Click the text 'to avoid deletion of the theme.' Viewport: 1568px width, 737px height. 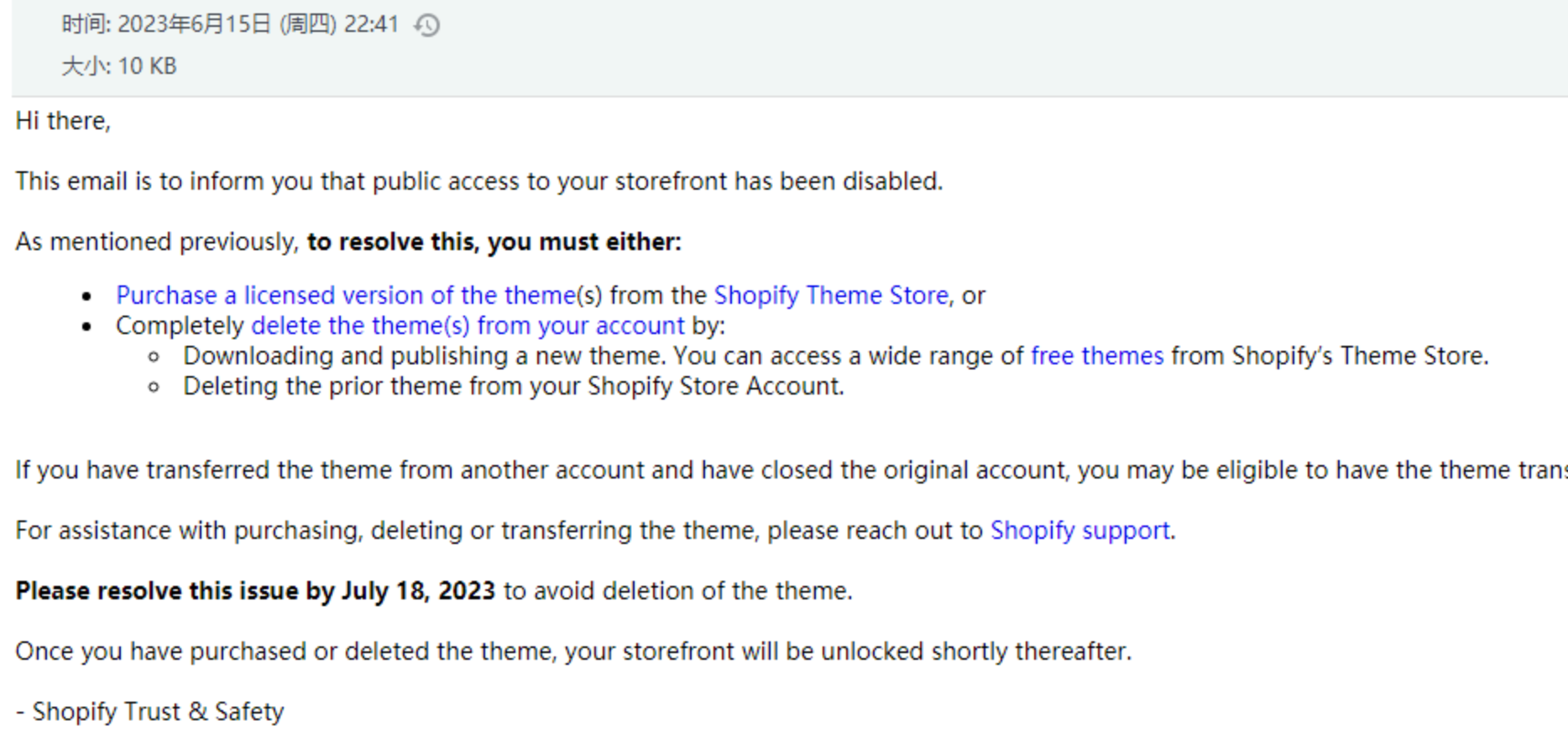tap(678, 591)
